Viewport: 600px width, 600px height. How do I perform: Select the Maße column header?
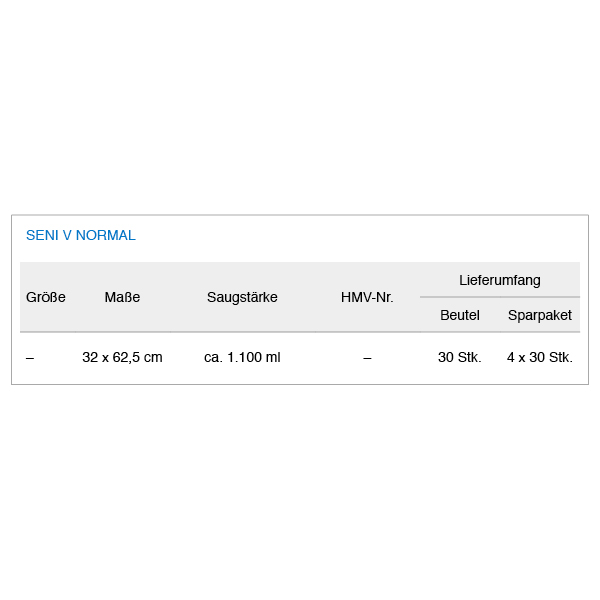pos(122,297)
